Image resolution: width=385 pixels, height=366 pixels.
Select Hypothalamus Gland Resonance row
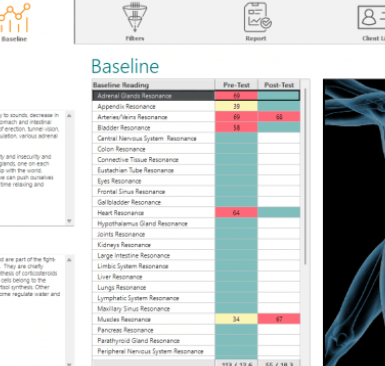[196, 223]
